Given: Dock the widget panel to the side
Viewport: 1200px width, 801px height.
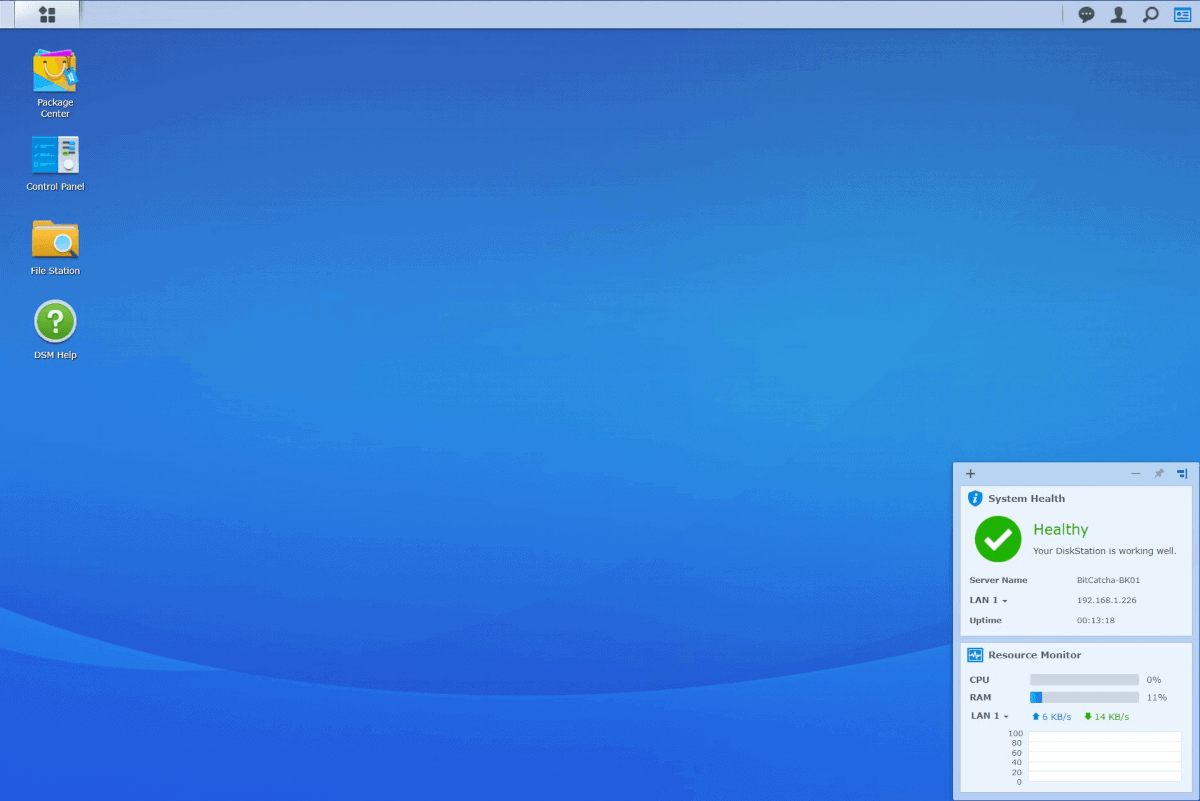Looking at the screenshot, I should tap(1182, 473).
